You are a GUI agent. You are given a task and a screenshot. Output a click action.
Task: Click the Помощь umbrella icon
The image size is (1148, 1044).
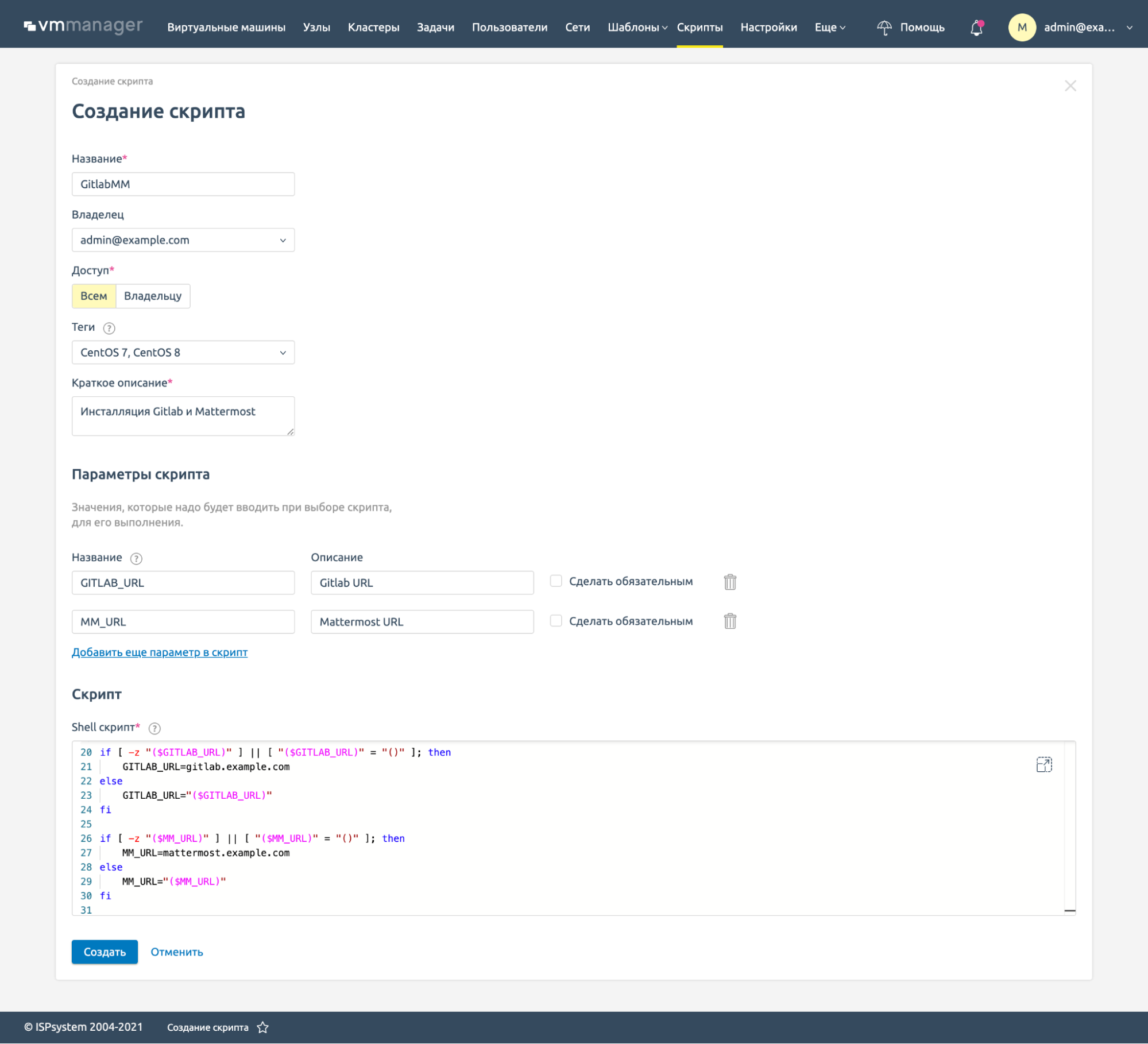tap(884, 28)
